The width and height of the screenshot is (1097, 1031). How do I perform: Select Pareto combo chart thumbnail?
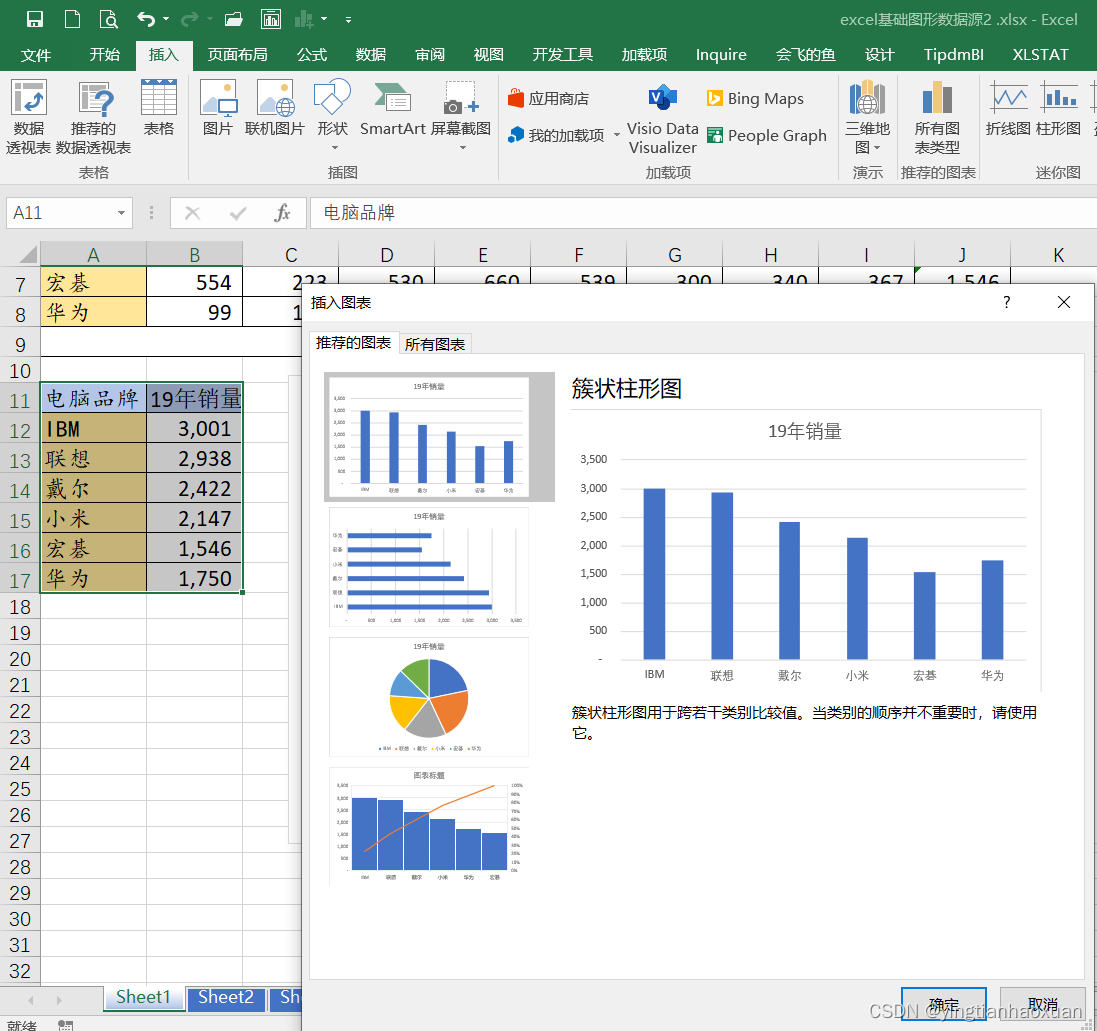point(429,827)
